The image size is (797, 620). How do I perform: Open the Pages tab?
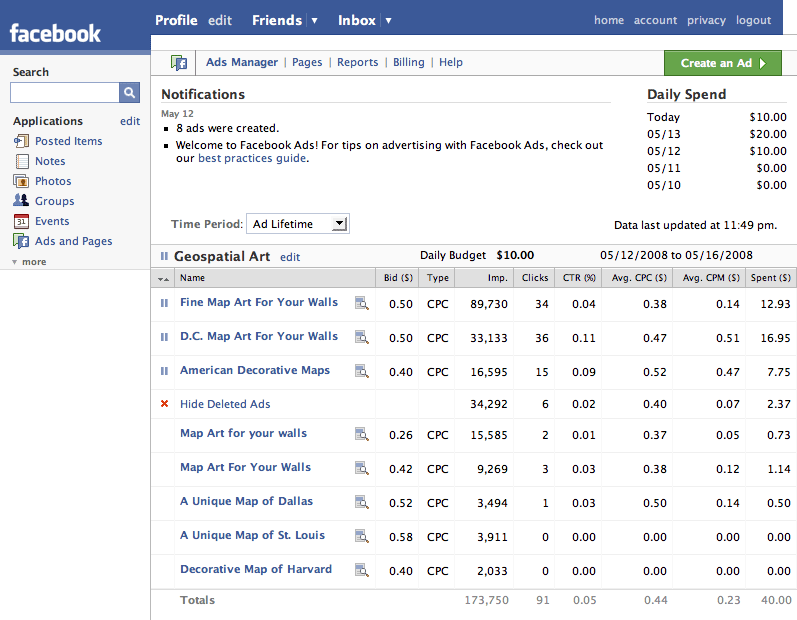click(307, 62)
